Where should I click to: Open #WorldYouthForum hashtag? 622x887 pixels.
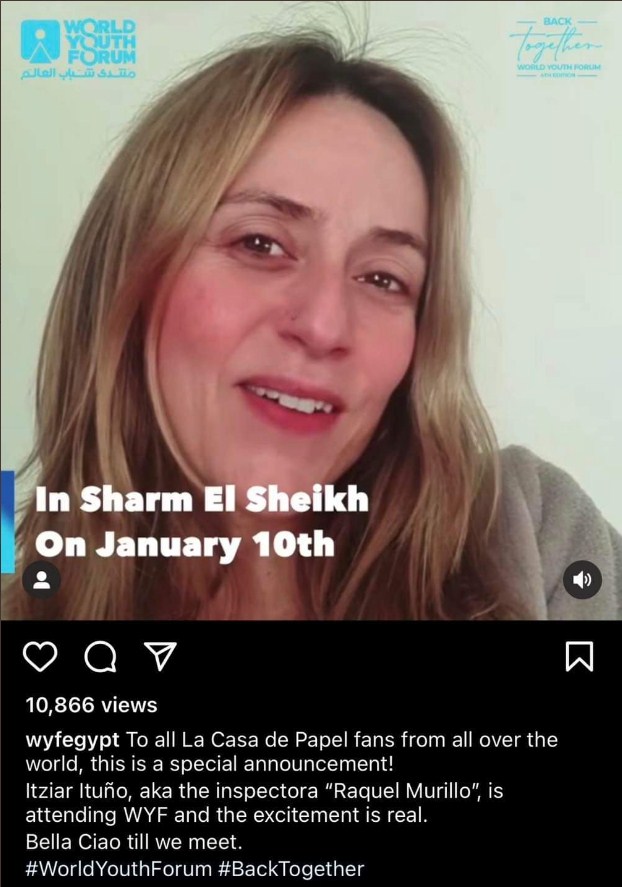click(118, 868)
